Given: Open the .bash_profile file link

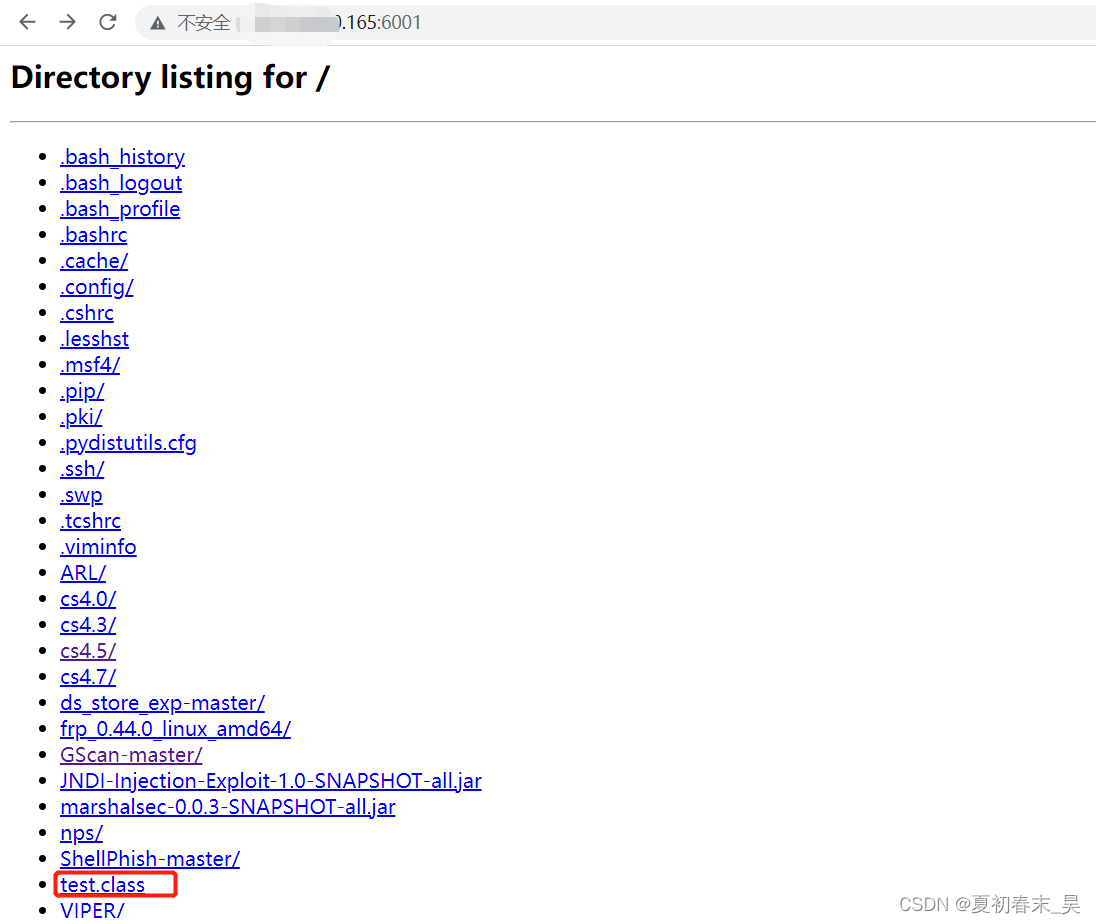Looking at the screenshot, I should coord(120,208).
